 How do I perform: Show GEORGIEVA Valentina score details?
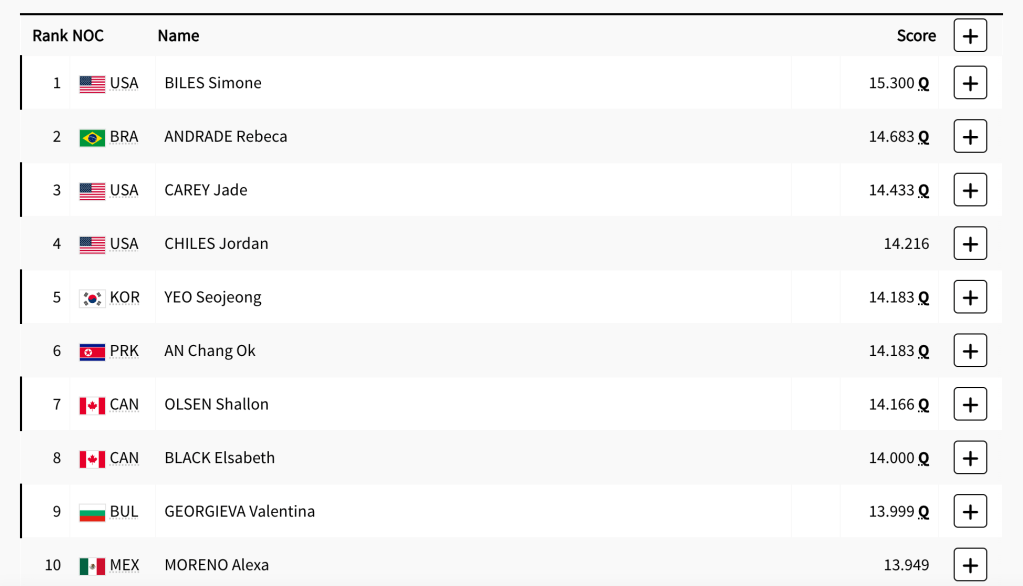point(970,512)
